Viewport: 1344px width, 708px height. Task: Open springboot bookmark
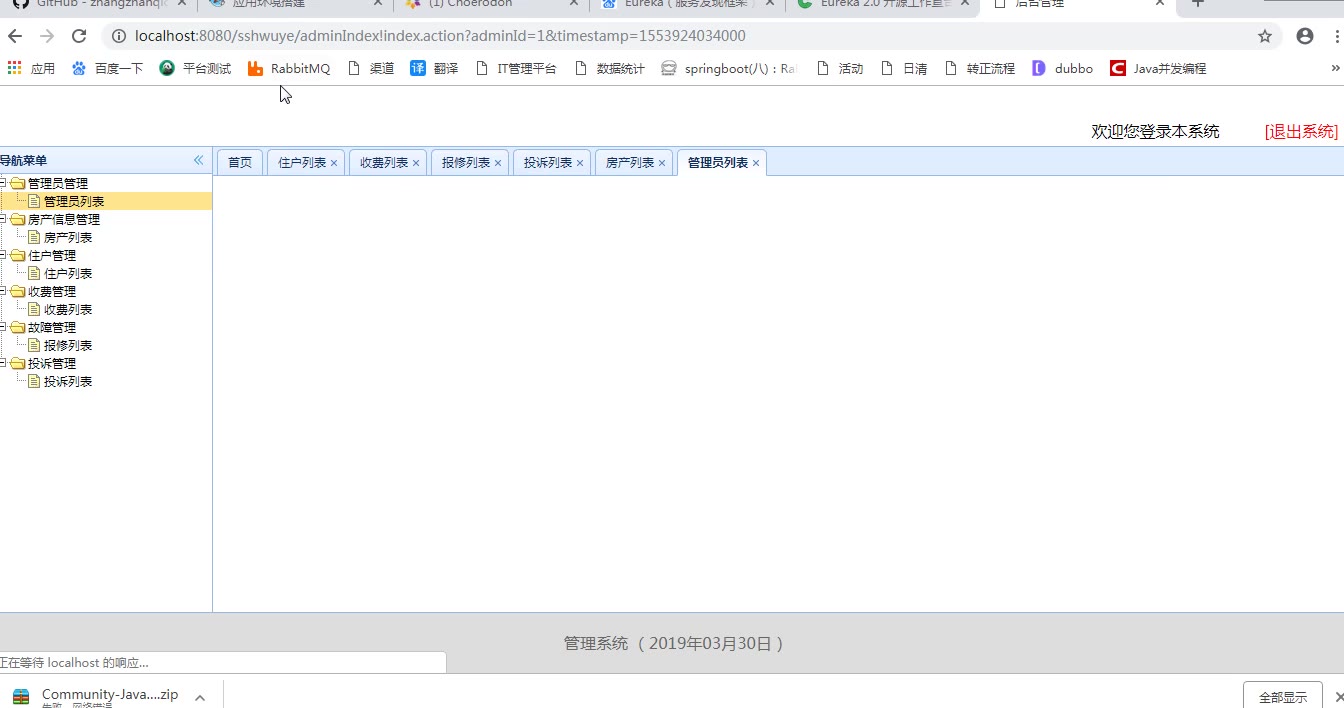tap(729, 68)
